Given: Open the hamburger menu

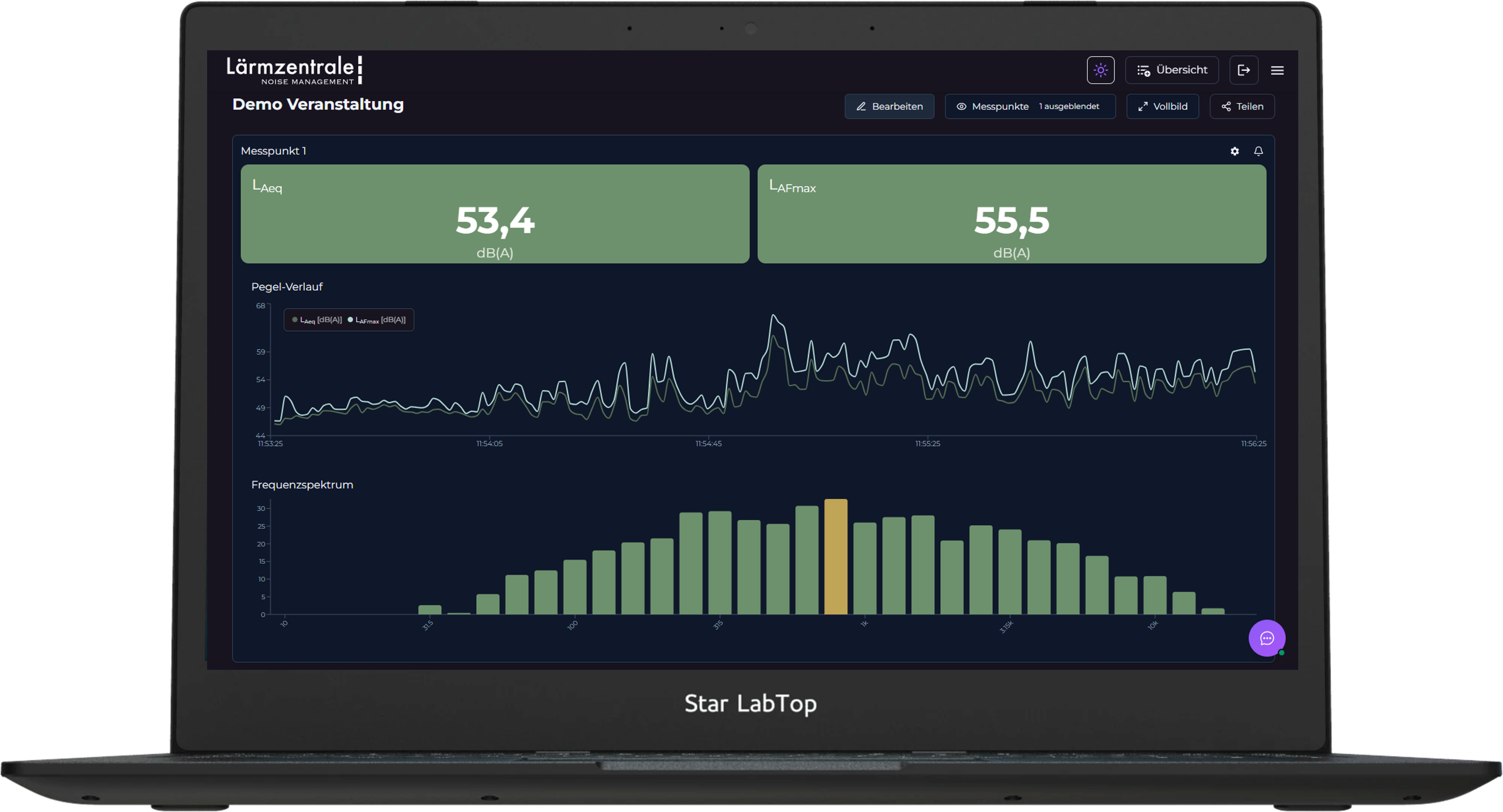Looking at the screenshot, I should [1277, 70].
